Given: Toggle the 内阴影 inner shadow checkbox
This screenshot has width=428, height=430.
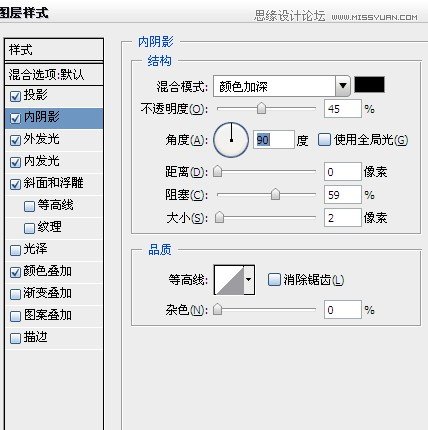Looking at the screenshot, I should pos(15,118).
